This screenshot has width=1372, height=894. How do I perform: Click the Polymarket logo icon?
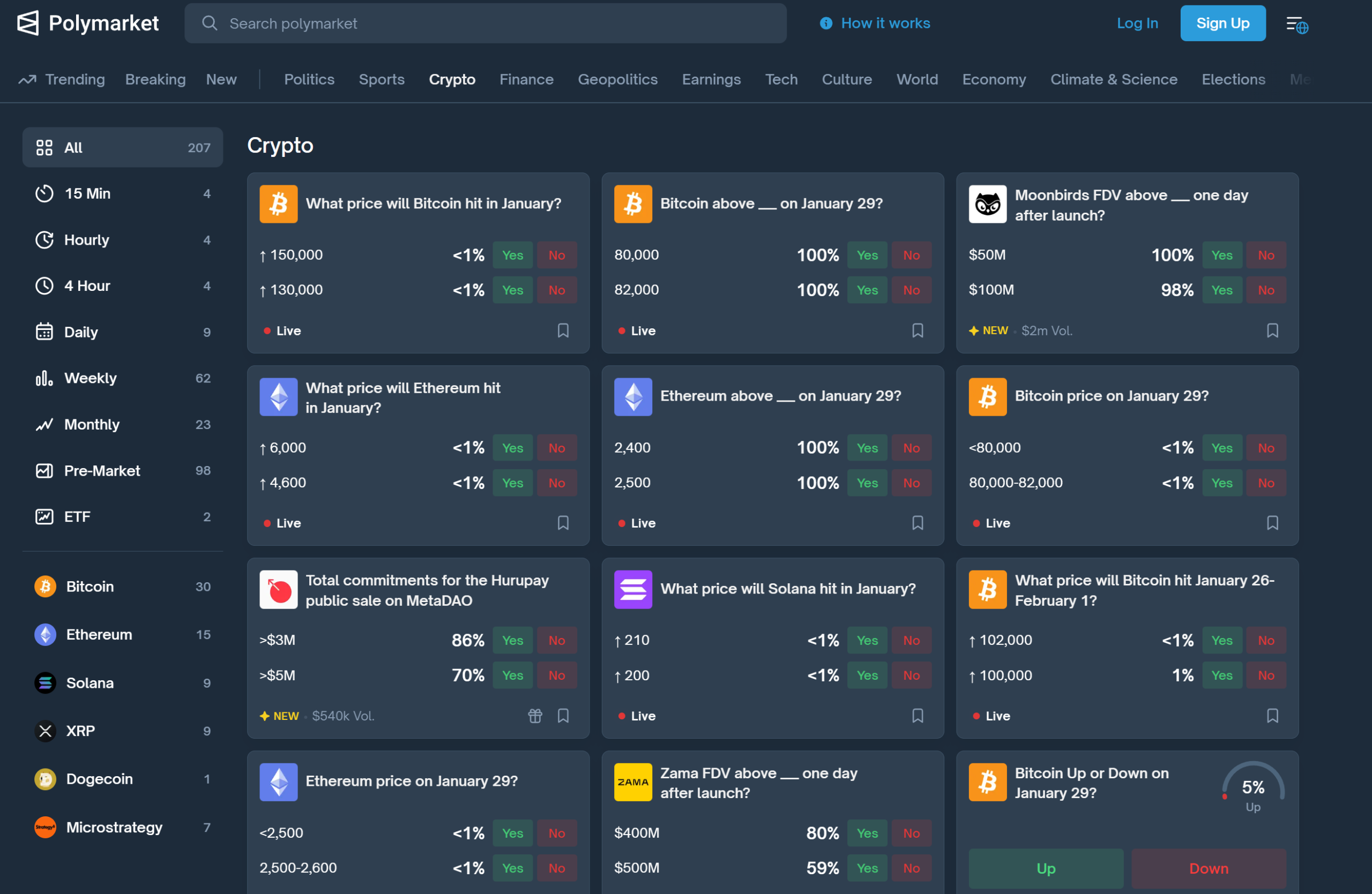click(28, 23)
